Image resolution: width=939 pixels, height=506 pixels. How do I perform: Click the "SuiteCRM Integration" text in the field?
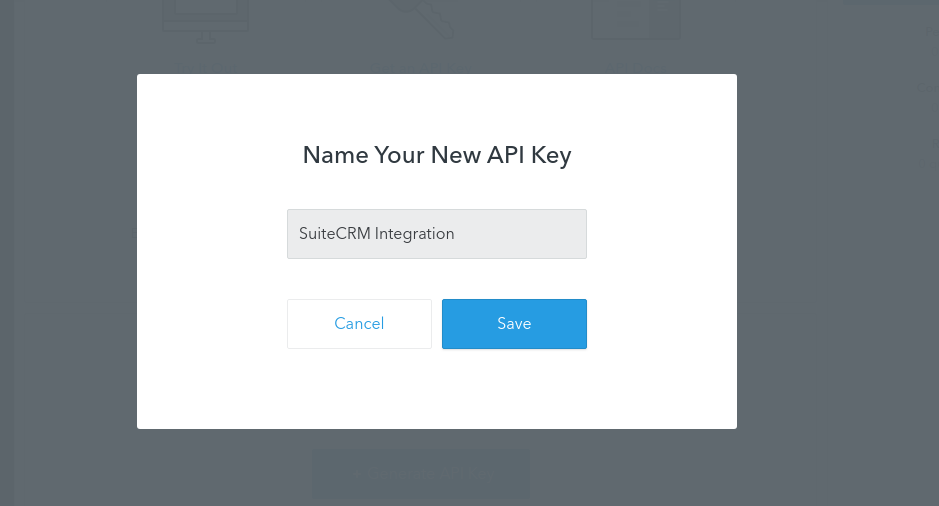coord(377,234)
